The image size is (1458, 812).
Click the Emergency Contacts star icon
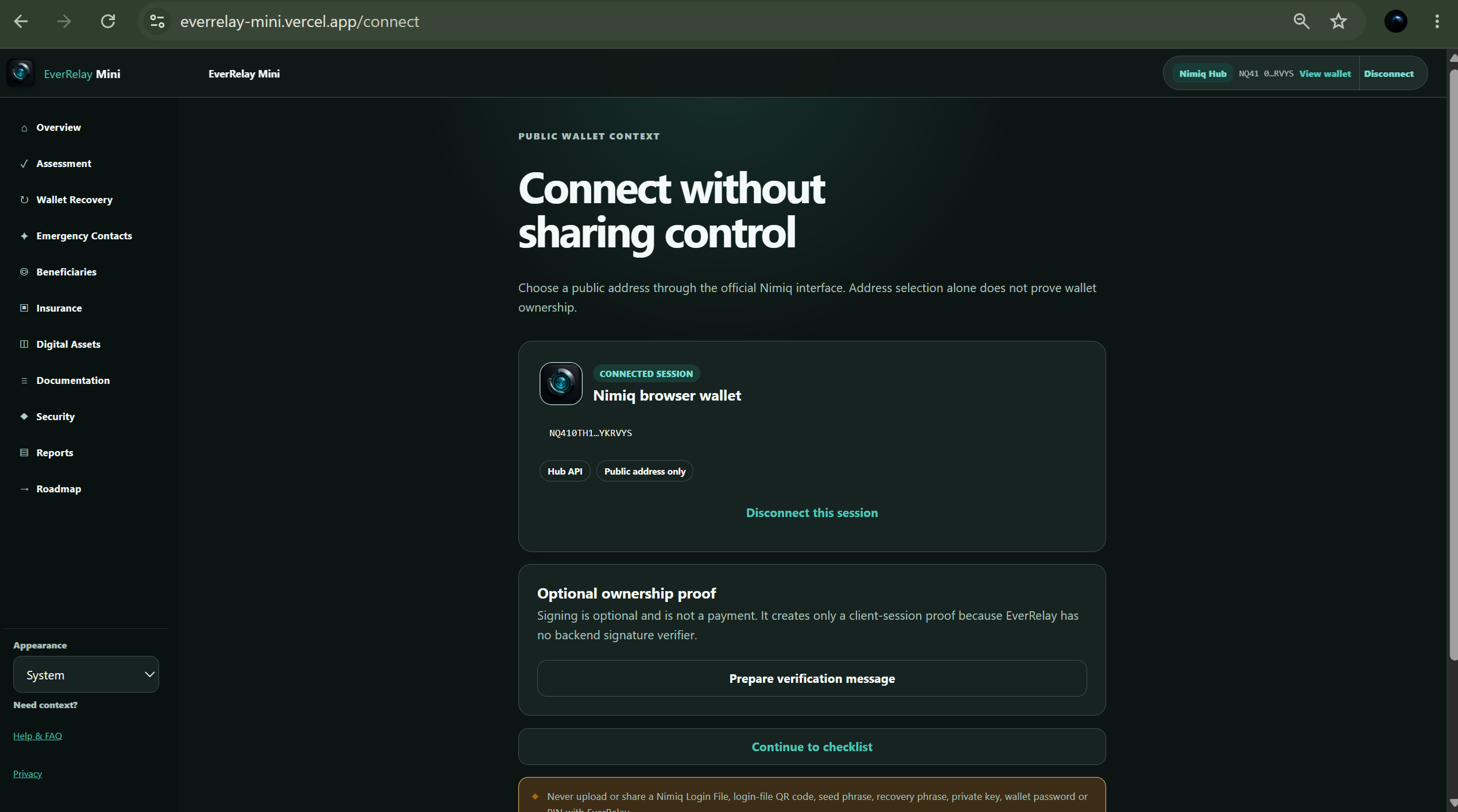tap(24, 236)
